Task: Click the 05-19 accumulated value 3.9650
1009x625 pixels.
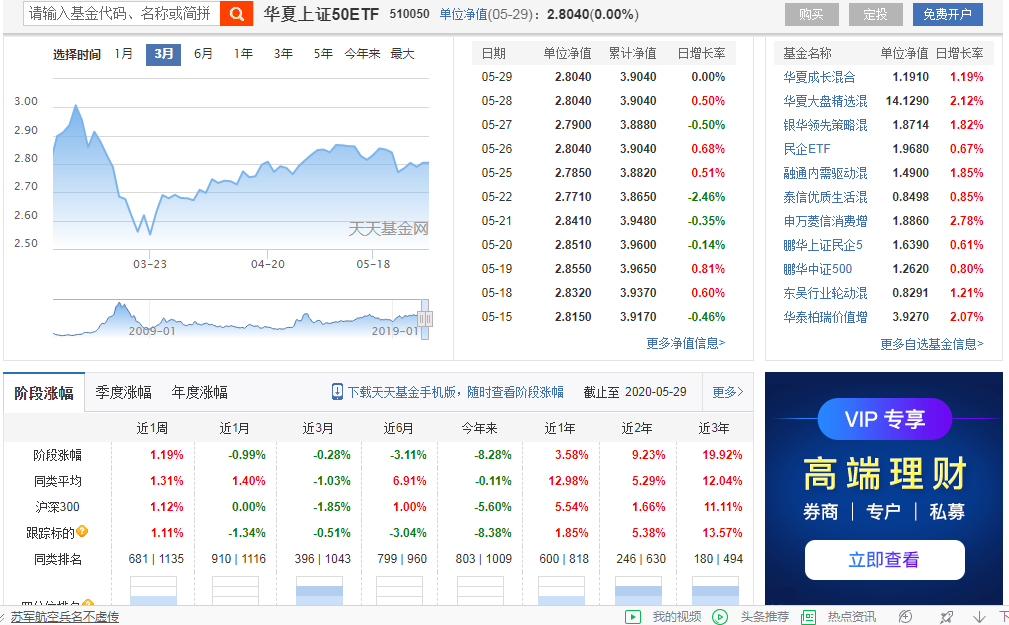Action: click(x=638, y=268)
